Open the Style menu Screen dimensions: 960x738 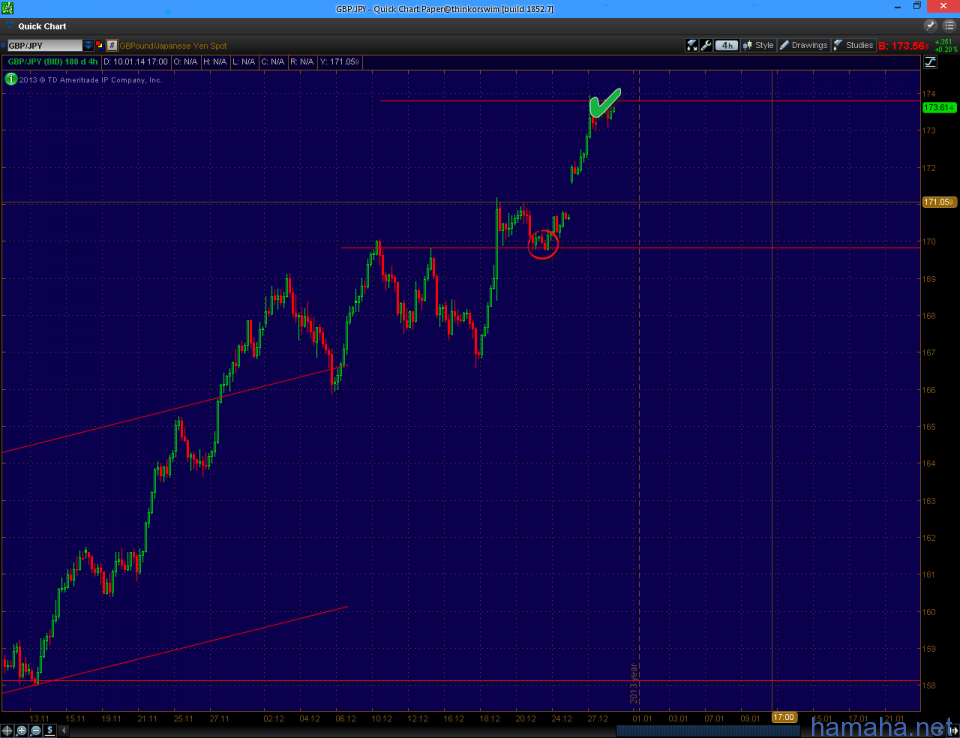click(x=758, y=45)
